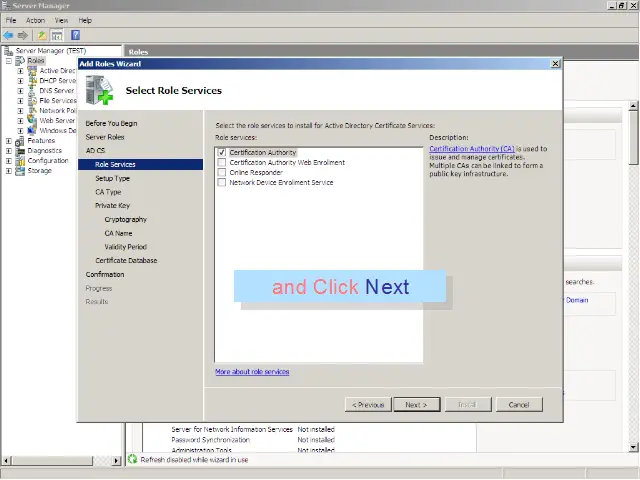
Task: Expand the Active Directory tree node
Action: click(20, 71)
